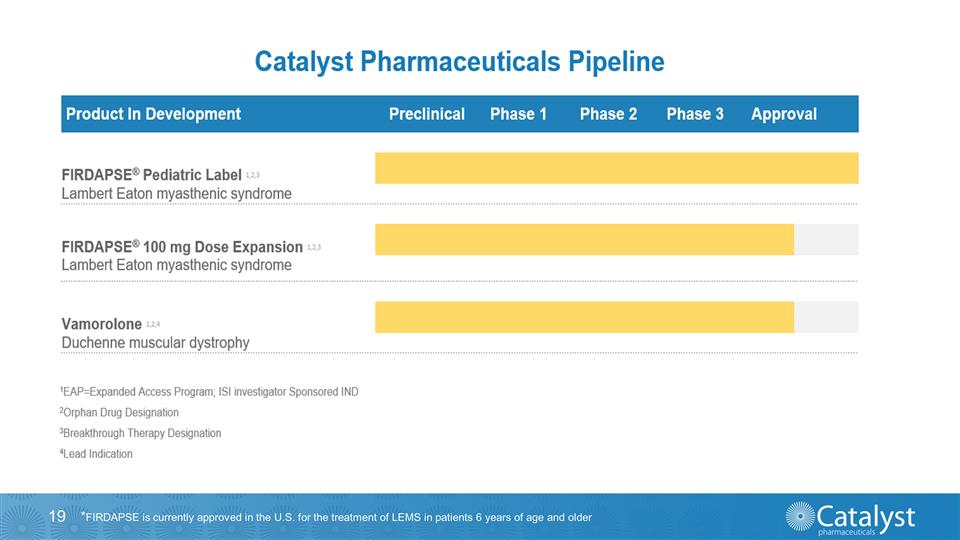This screenshot has height=540, width=960.
Task: Click the FIRDAPSE Pediatric Label product name
Action: 150,176
